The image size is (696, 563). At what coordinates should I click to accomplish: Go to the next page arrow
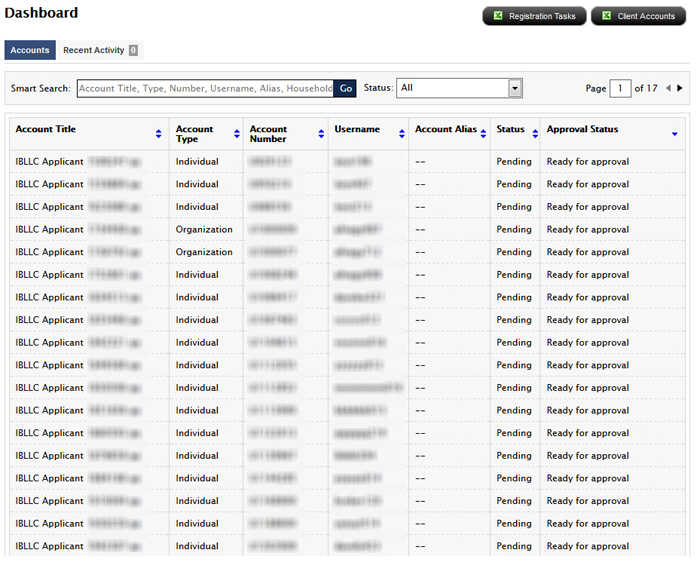coord(680,88)
